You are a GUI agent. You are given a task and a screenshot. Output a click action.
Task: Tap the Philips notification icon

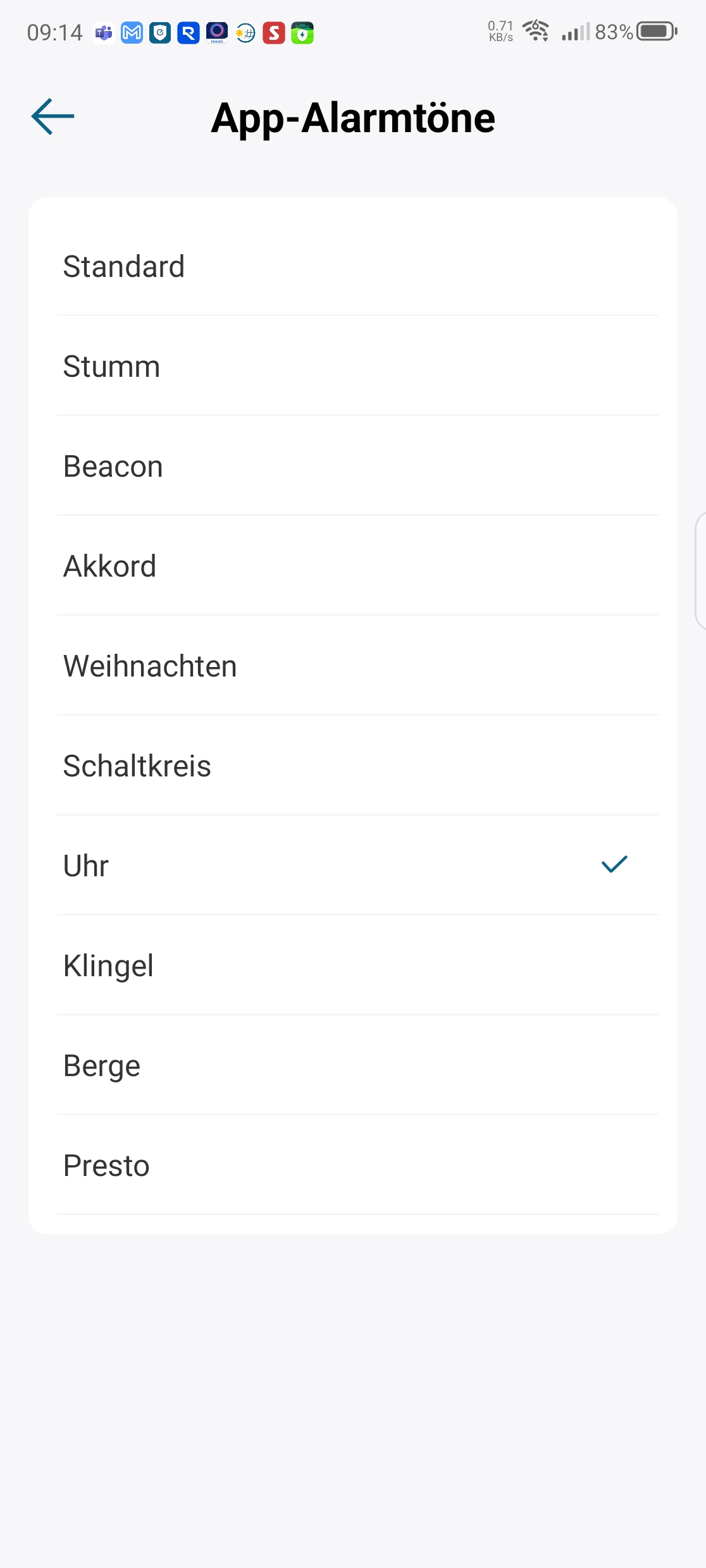[217, 32]
